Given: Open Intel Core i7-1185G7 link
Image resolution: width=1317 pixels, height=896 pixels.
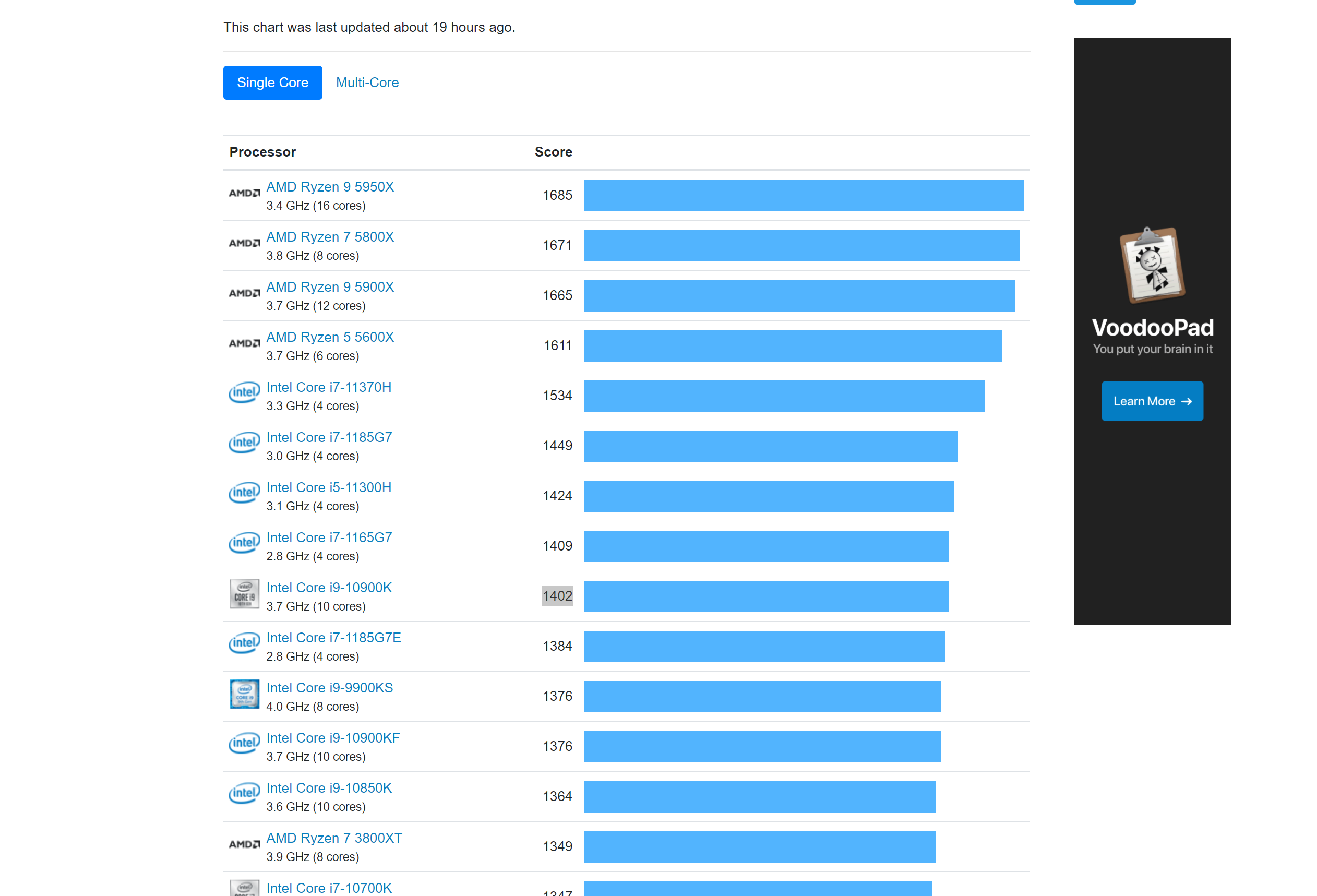Looking at the screenshot, I should 329,437.
